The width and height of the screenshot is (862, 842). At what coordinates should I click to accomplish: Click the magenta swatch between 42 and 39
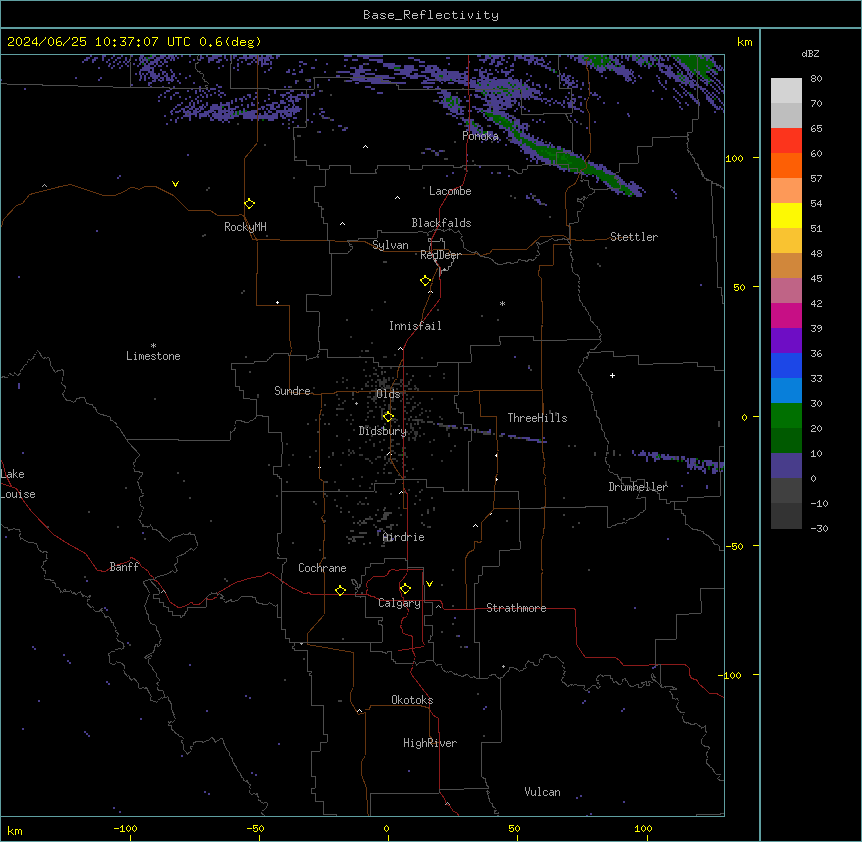pyautogui.click(x=786, y=315)
